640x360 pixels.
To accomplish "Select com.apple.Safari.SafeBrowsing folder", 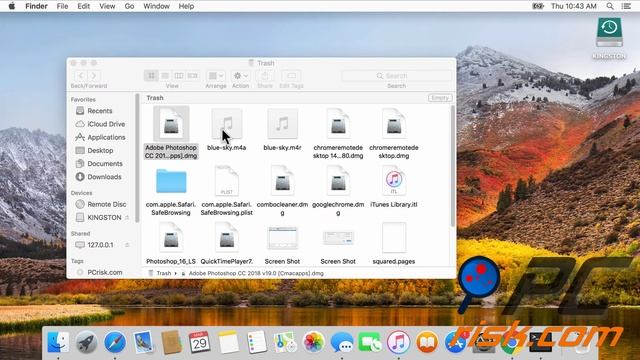I will click(x=171, y=181).
